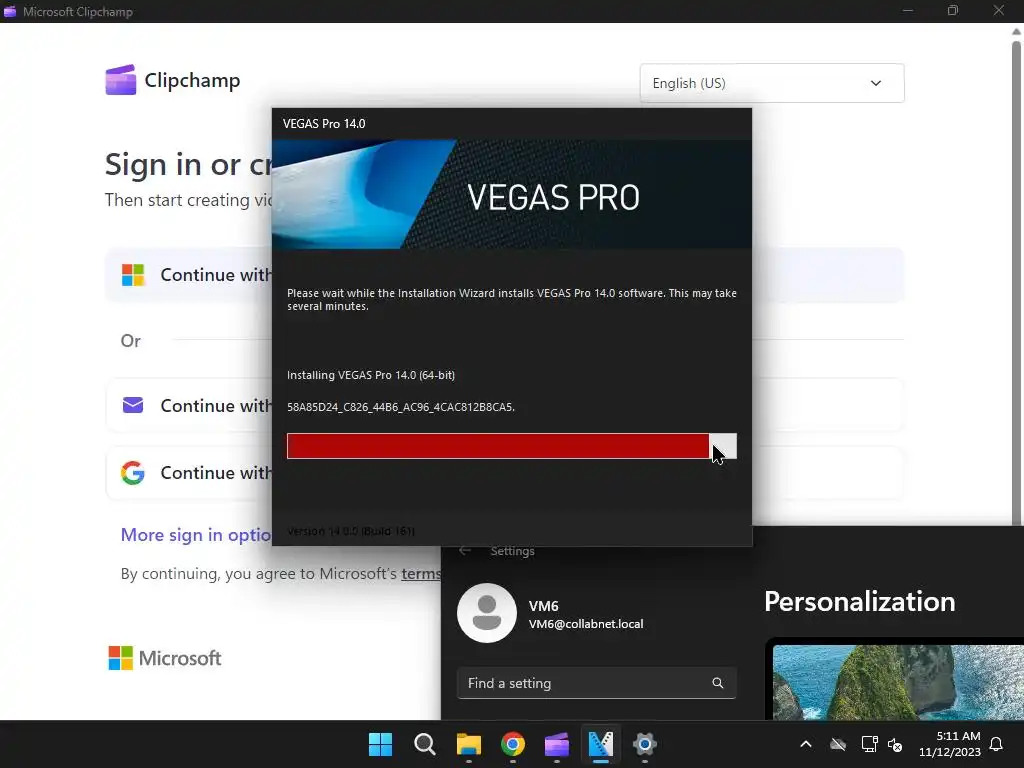Launch Google Chrome from taskbar
Image resolution: width=1024 pixels, height=768 pixels.
click(513, 744)
